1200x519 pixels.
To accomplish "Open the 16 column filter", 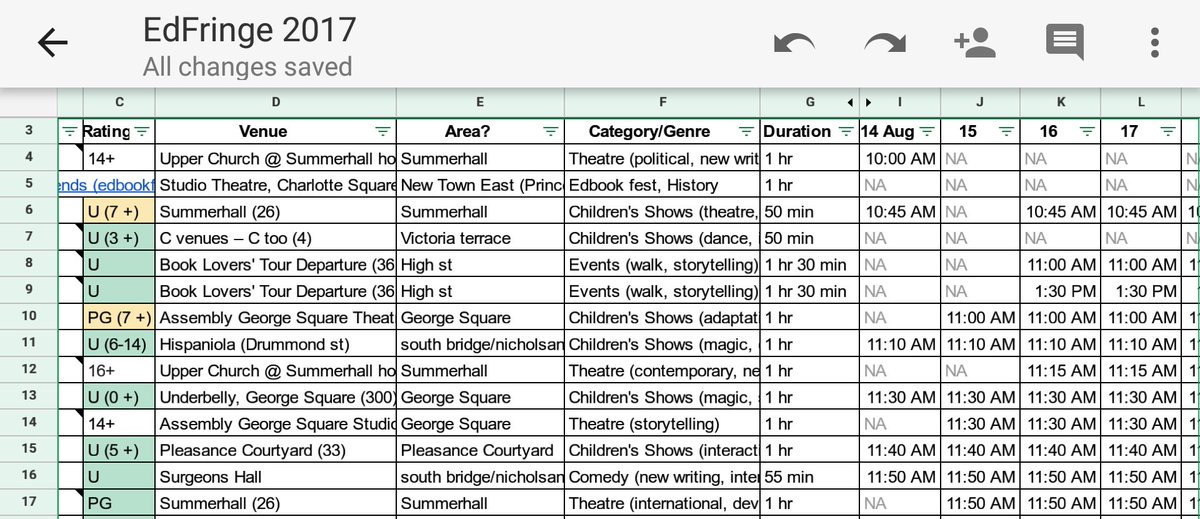I will point(1086,131).
